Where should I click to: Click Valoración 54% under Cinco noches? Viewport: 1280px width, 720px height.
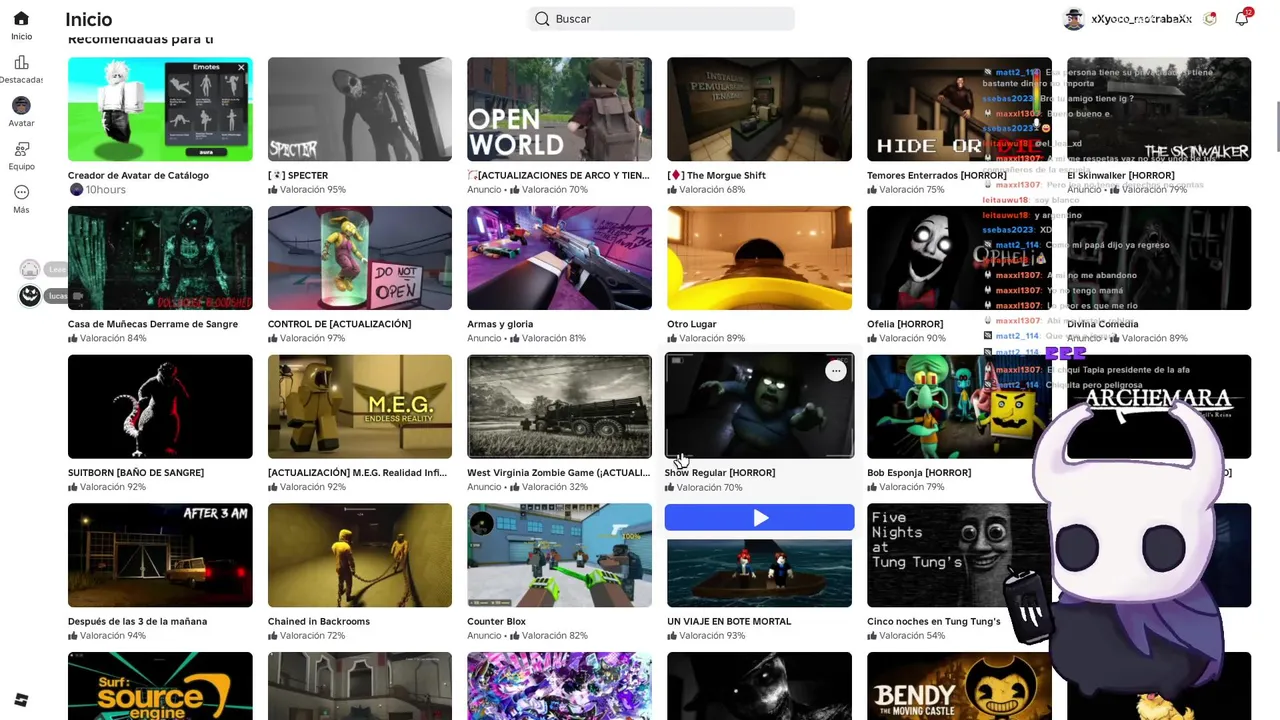click(906, 635)
